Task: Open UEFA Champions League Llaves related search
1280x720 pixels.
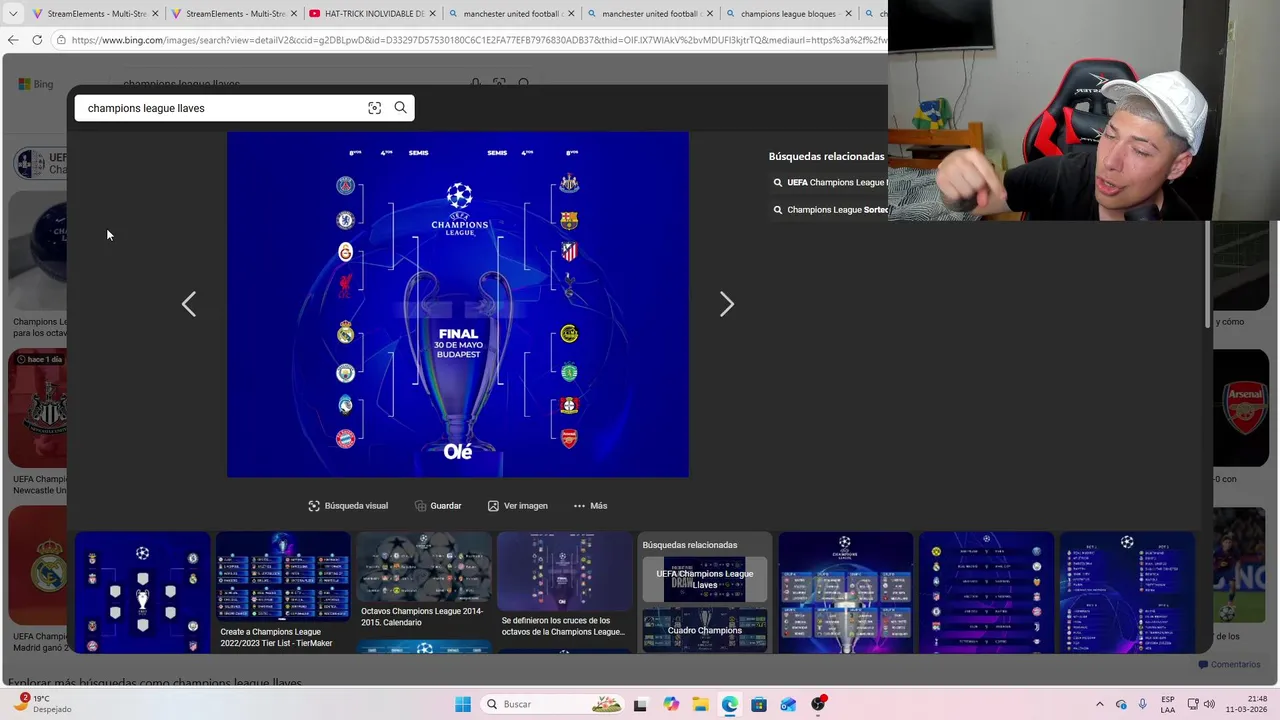Action: [x=705, y=580]
